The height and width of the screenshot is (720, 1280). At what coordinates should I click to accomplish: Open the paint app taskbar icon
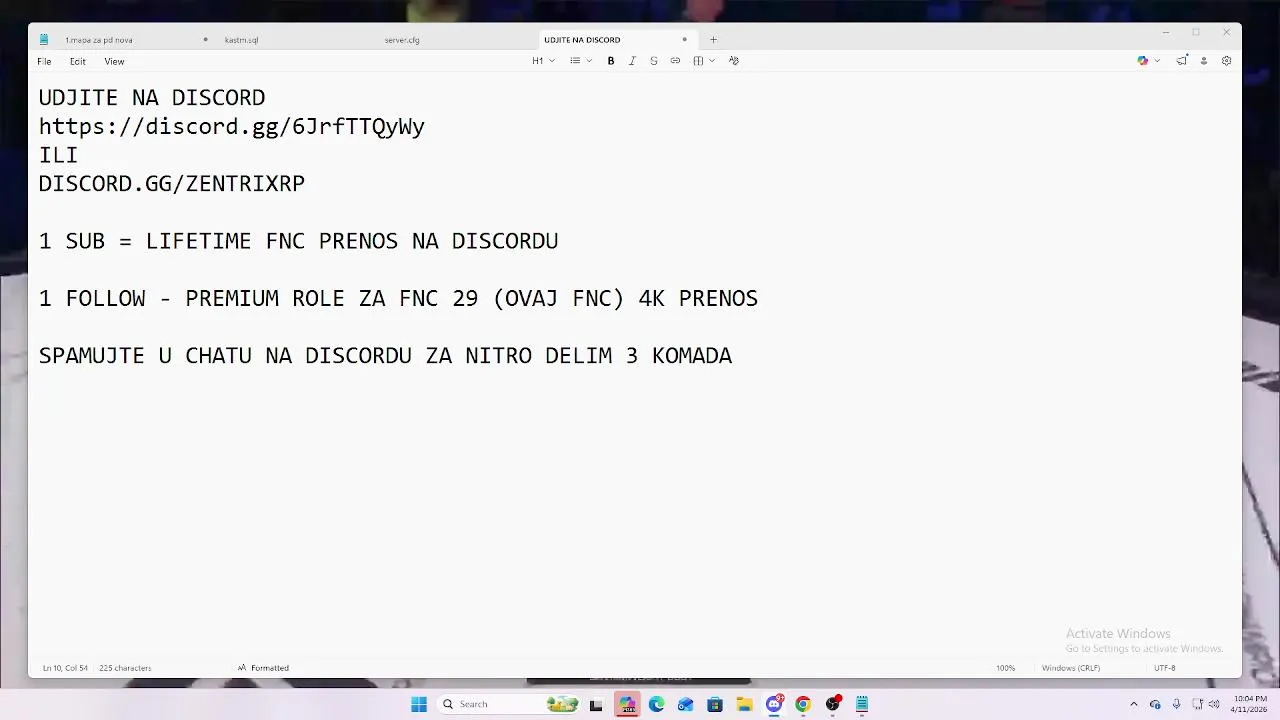[x=627, y=705]
